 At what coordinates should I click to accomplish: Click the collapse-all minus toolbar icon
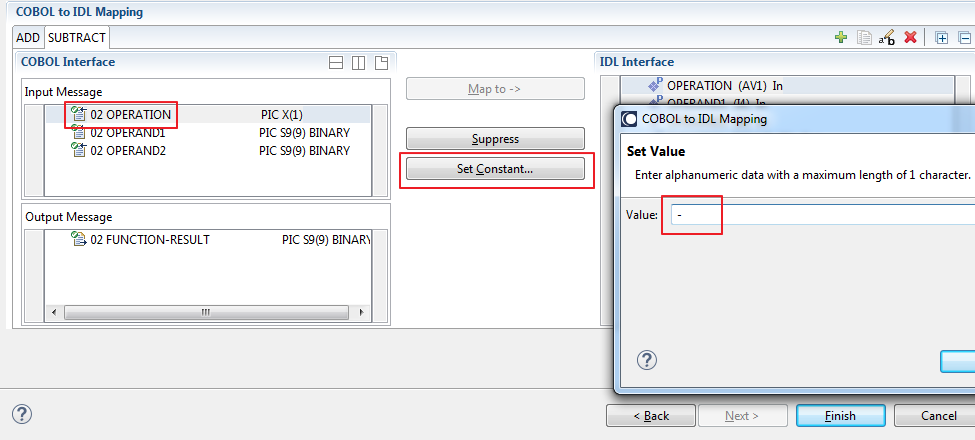point(965,38)
